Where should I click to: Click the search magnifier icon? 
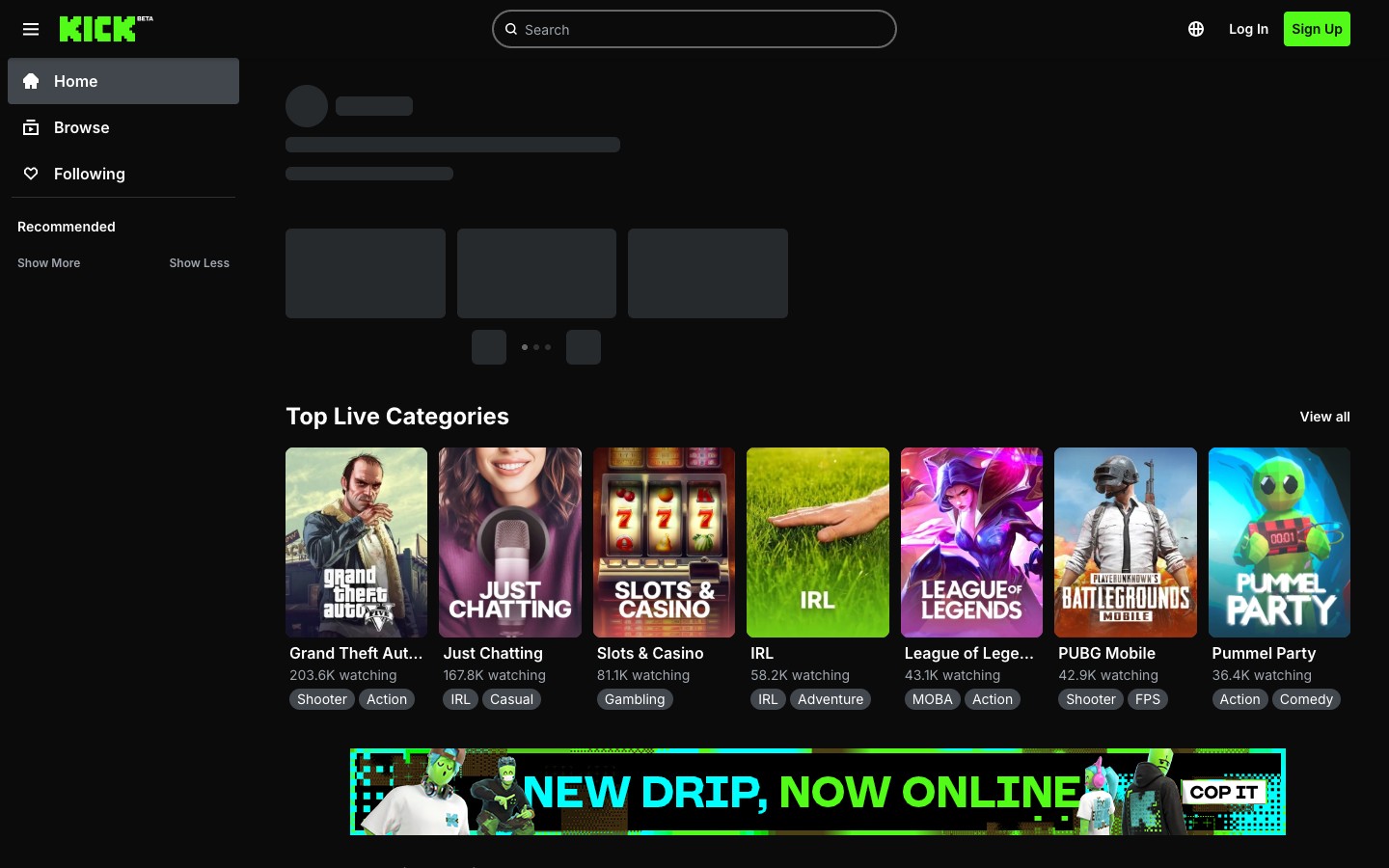coord(511,29)
